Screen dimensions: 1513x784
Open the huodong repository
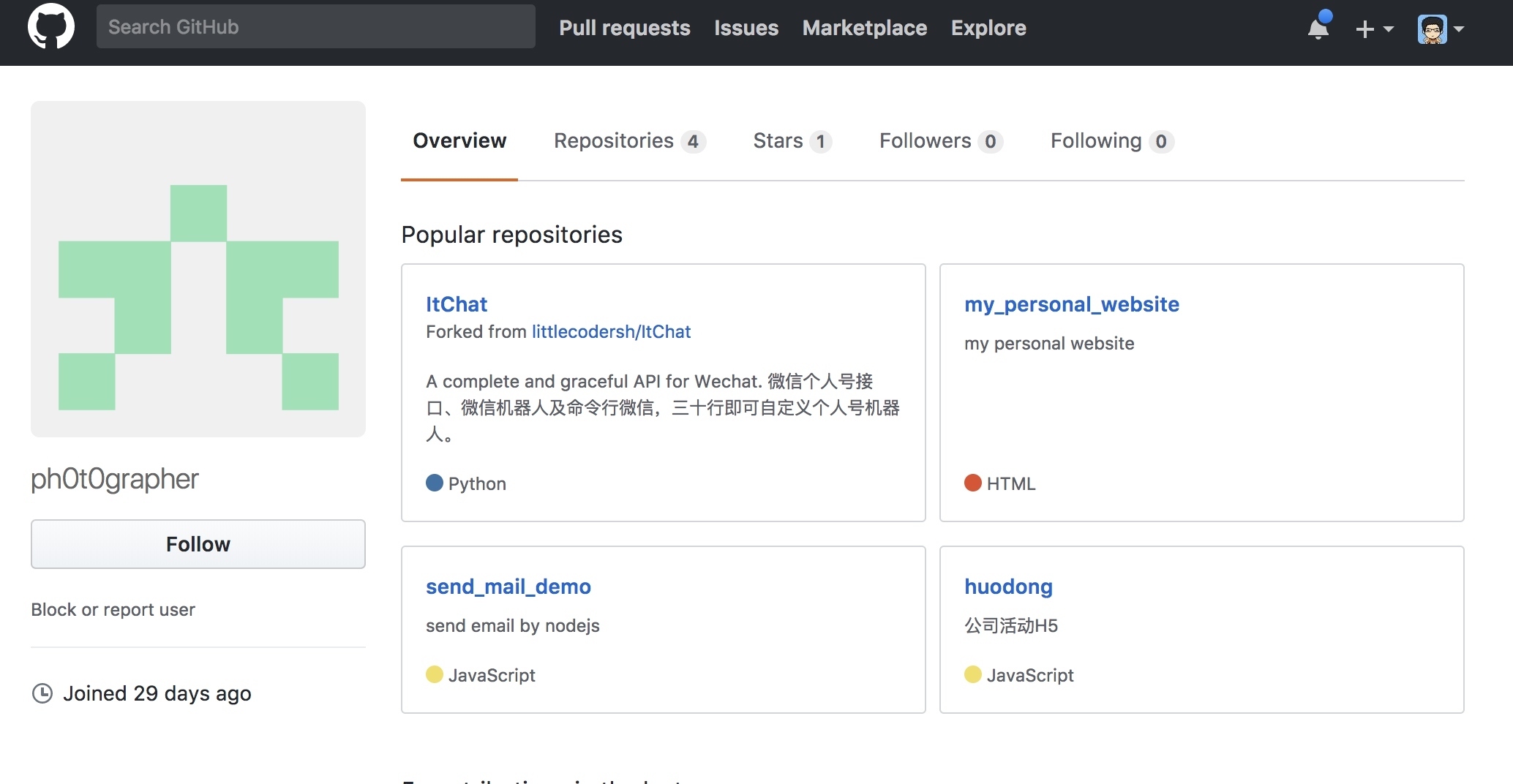(x=1008, y=587)
